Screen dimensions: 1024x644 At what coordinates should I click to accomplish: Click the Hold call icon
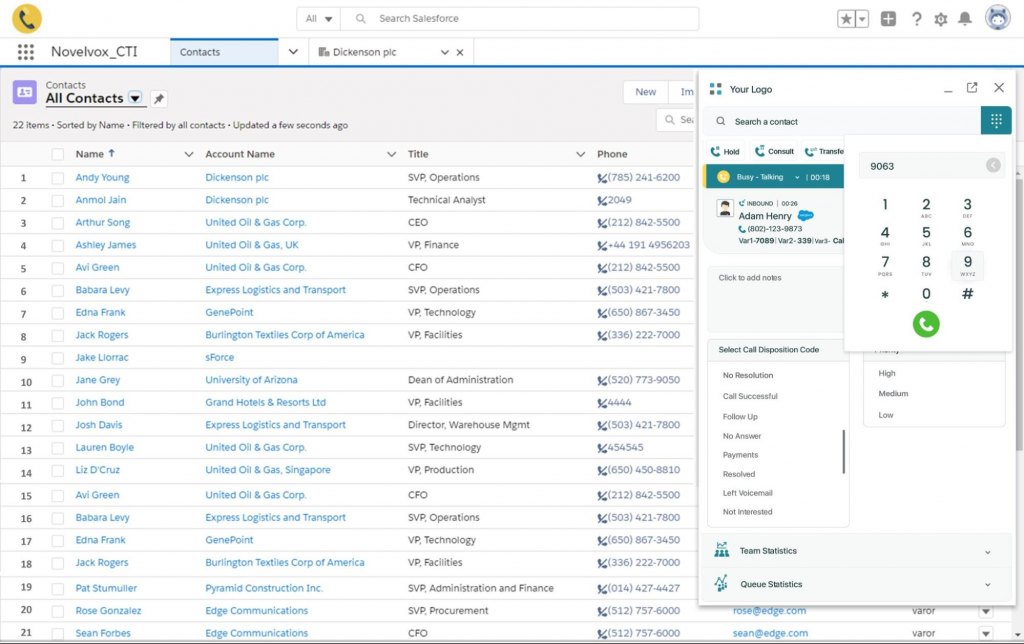tap(725, 152)
